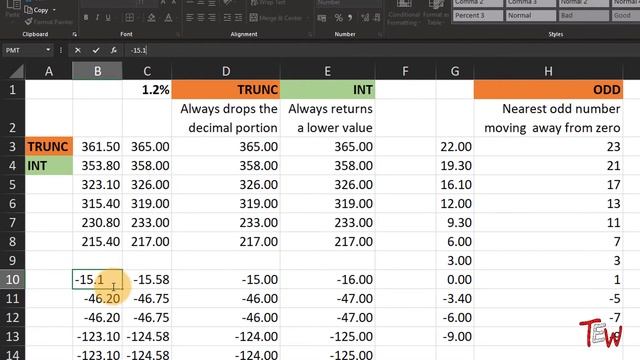This screenshot has width=640, height=360.
Task: Toggle Bold formatting
Action: [86, 18]
